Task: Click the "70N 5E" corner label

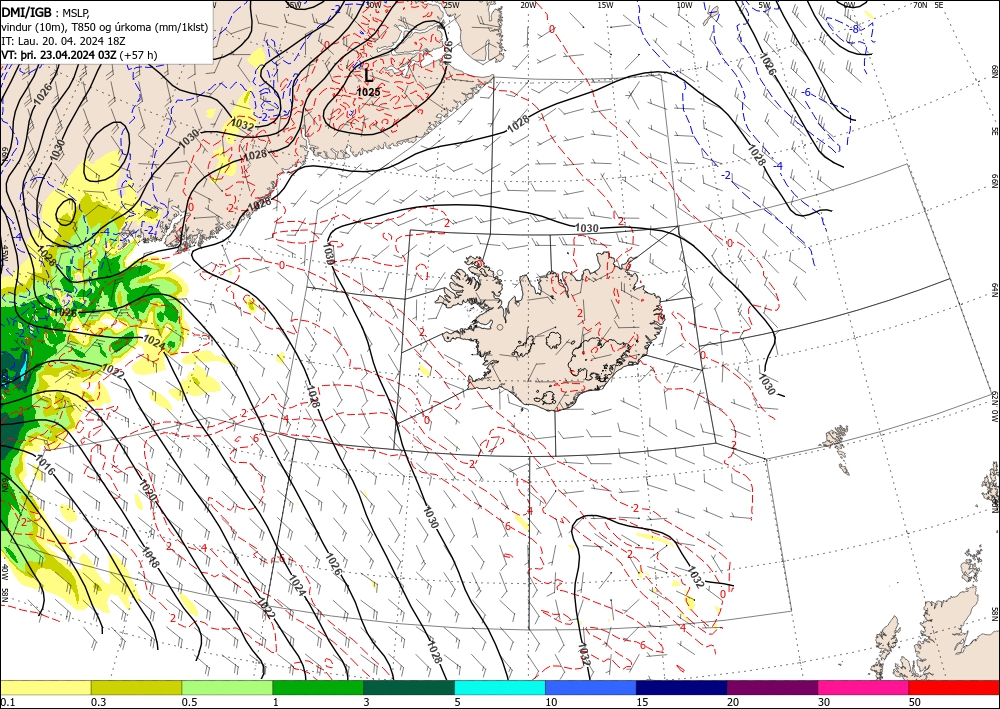Action: [x=928, y=5]
